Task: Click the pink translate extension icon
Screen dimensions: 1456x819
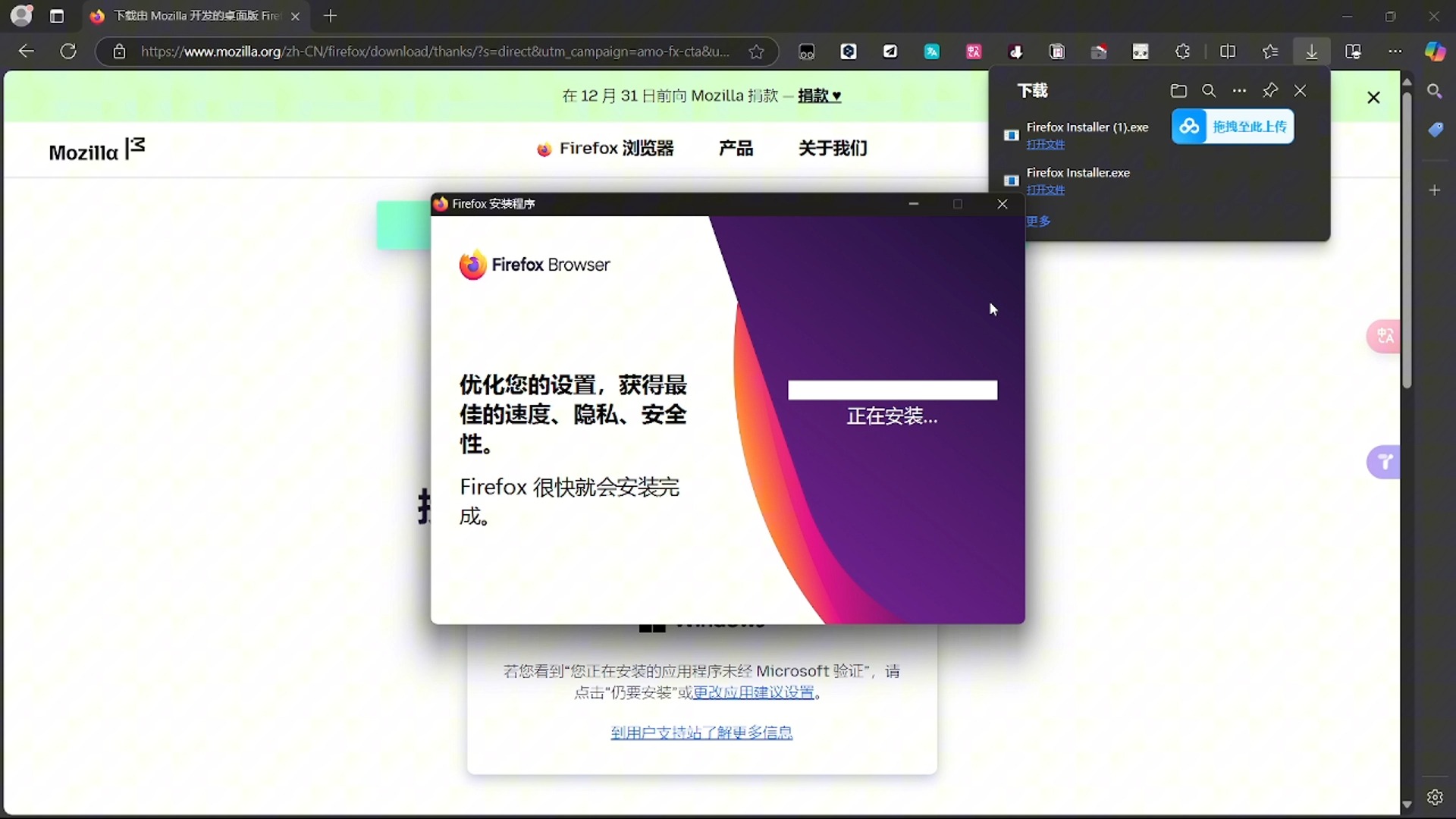Action: [x=974, y=52]
